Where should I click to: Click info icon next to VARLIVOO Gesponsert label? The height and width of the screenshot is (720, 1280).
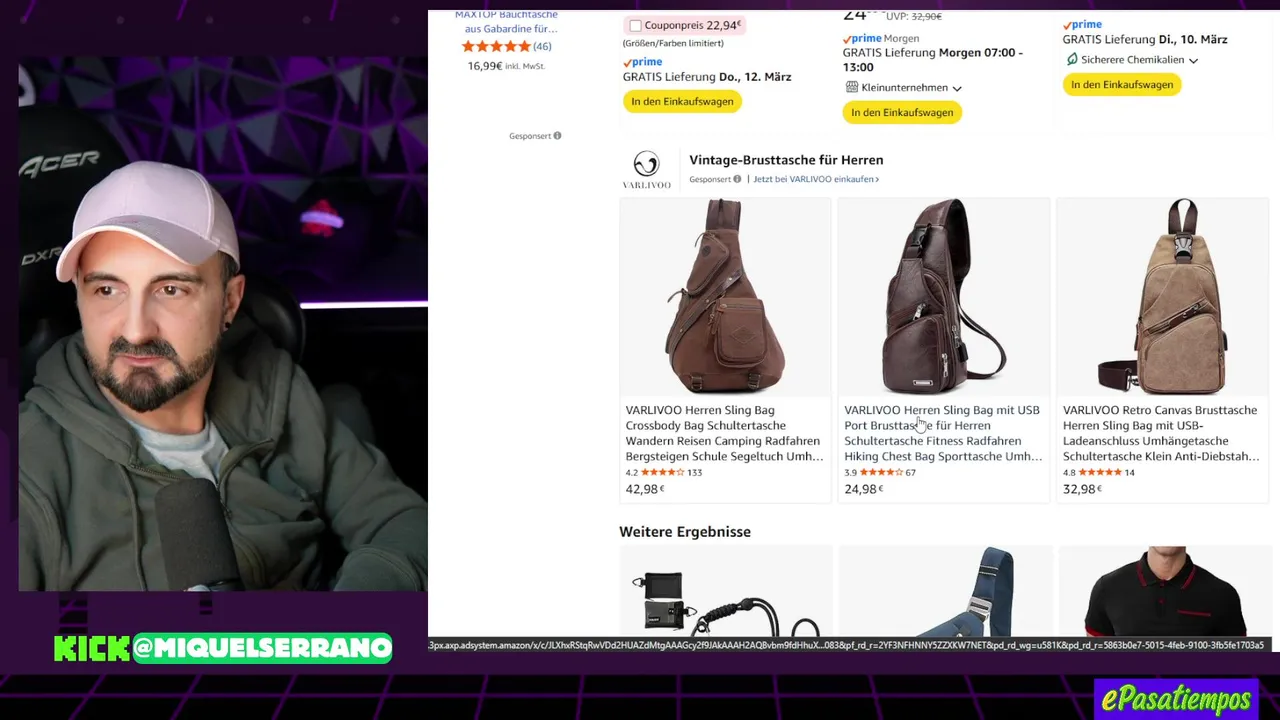[x=737, y=179]
